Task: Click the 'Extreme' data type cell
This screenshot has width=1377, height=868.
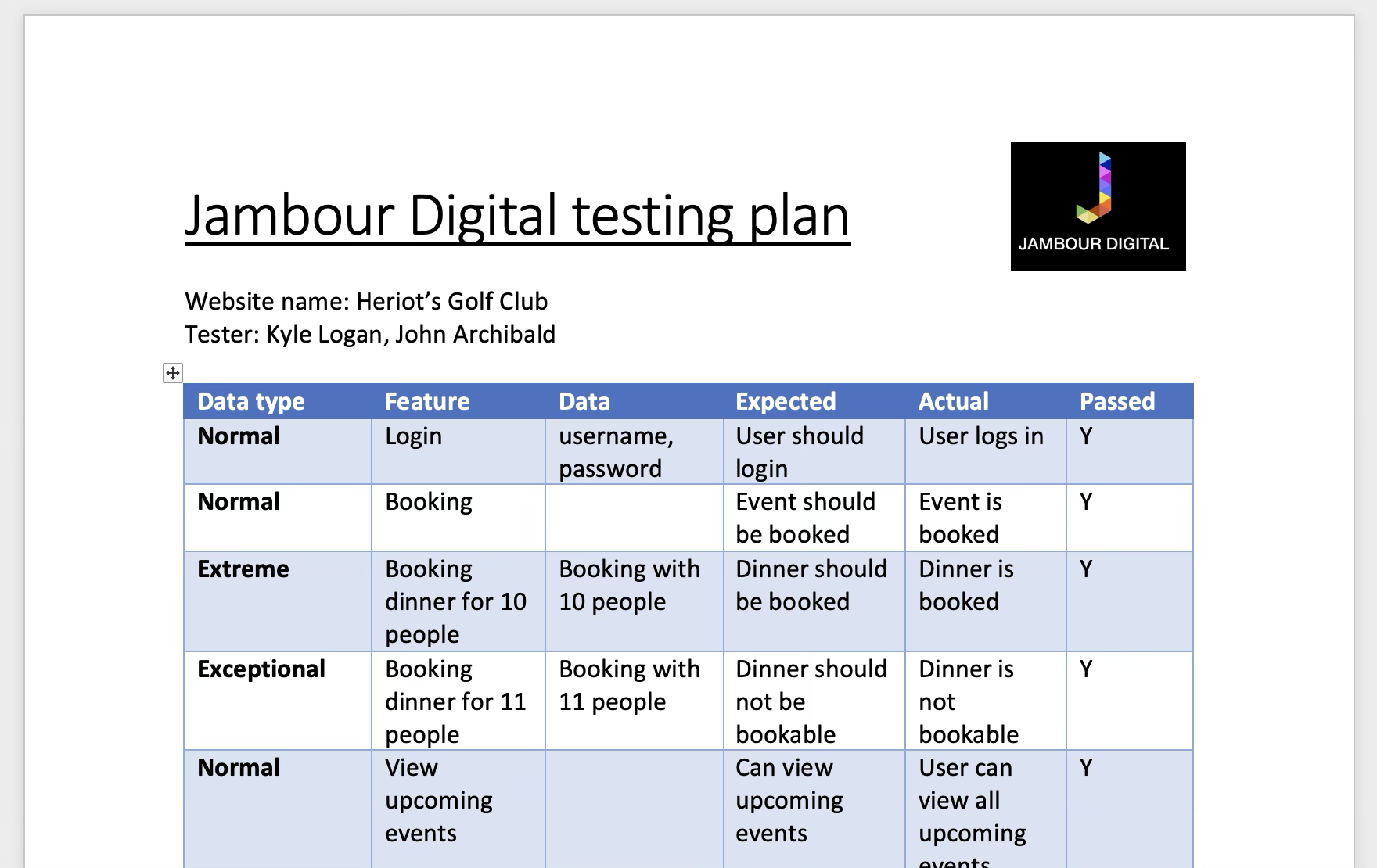Action: [x=243, y=569]
